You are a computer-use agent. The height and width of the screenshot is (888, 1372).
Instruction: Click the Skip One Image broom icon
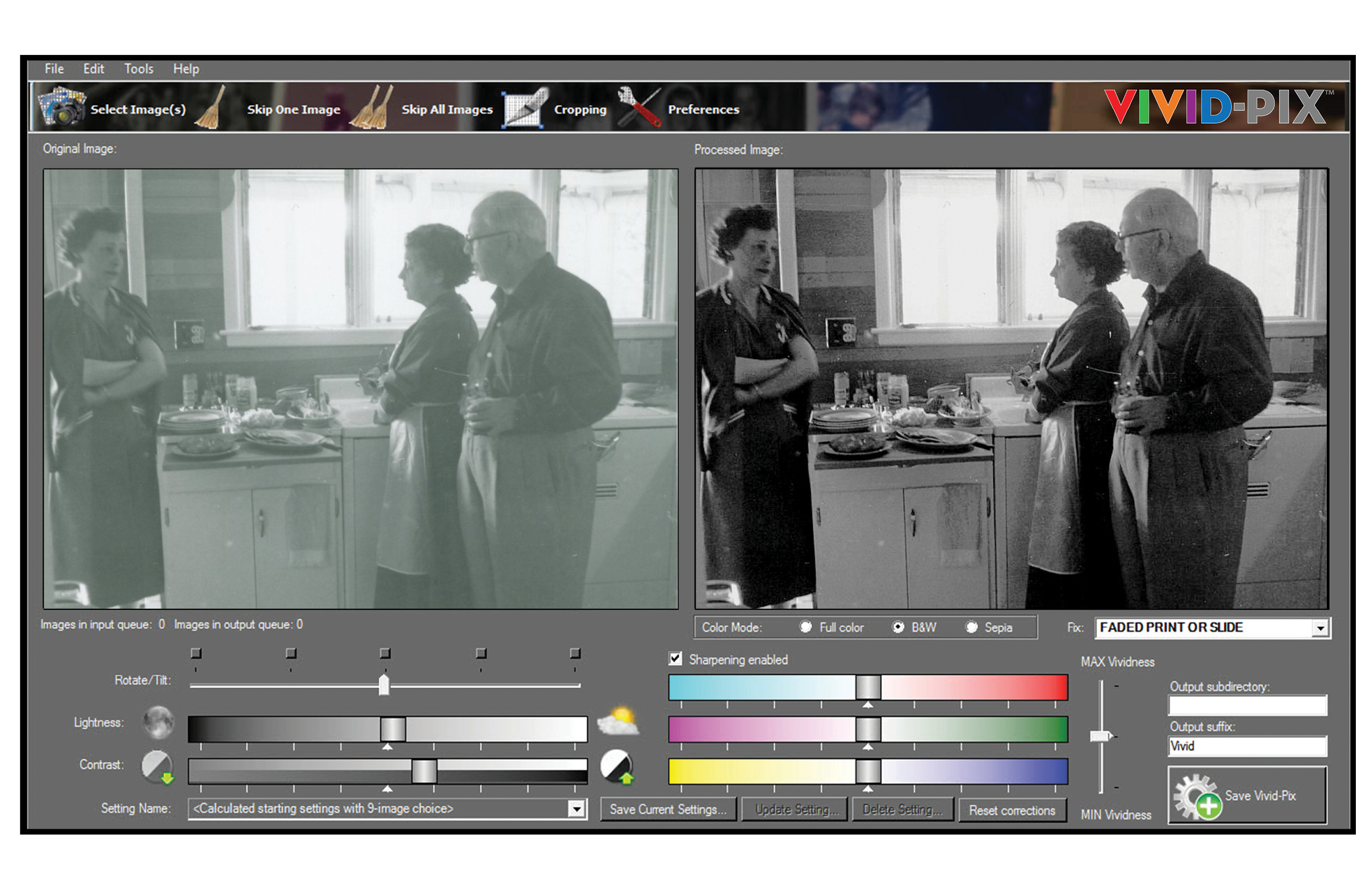click(x=211, y=108)
